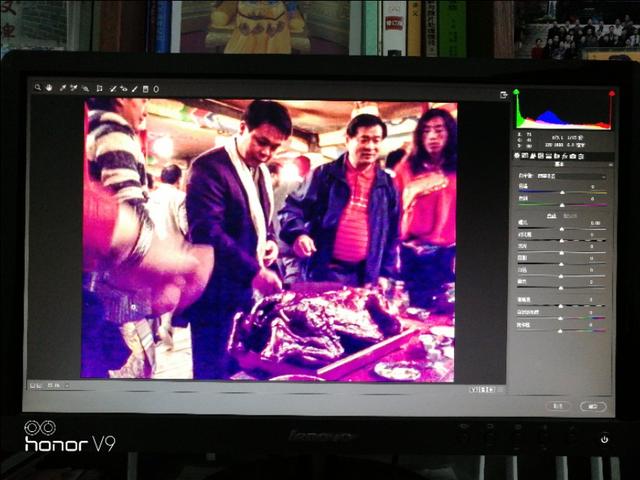Click the Temperature value field
Image resolution: width=640 pixels, height=480 pixels.
click(593, 187)
